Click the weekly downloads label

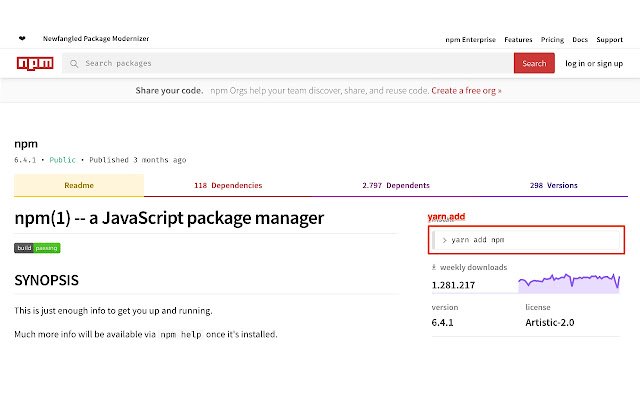pos(473,267)
